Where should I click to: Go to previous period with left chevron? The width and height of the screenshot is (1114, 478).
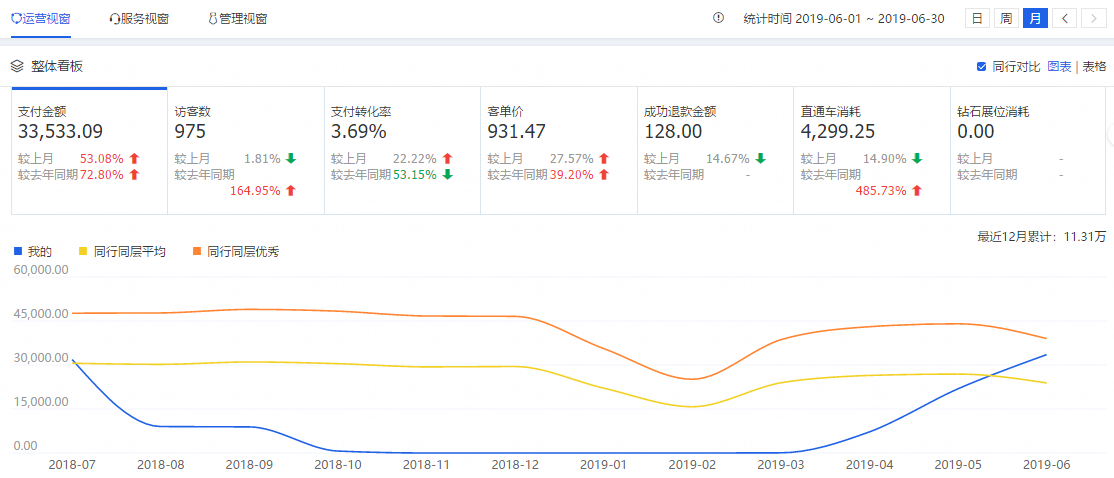pyautogui.click(x=1065, y=18)
